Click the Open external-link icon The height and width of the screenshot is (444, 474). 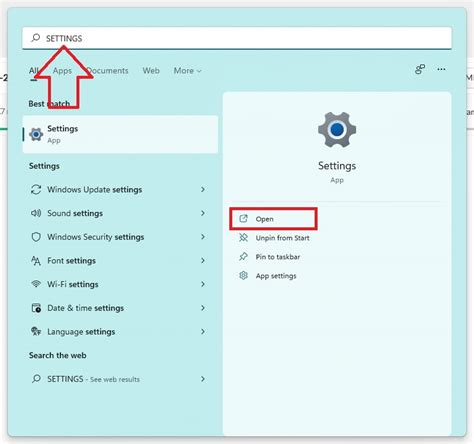pos(244,219)
